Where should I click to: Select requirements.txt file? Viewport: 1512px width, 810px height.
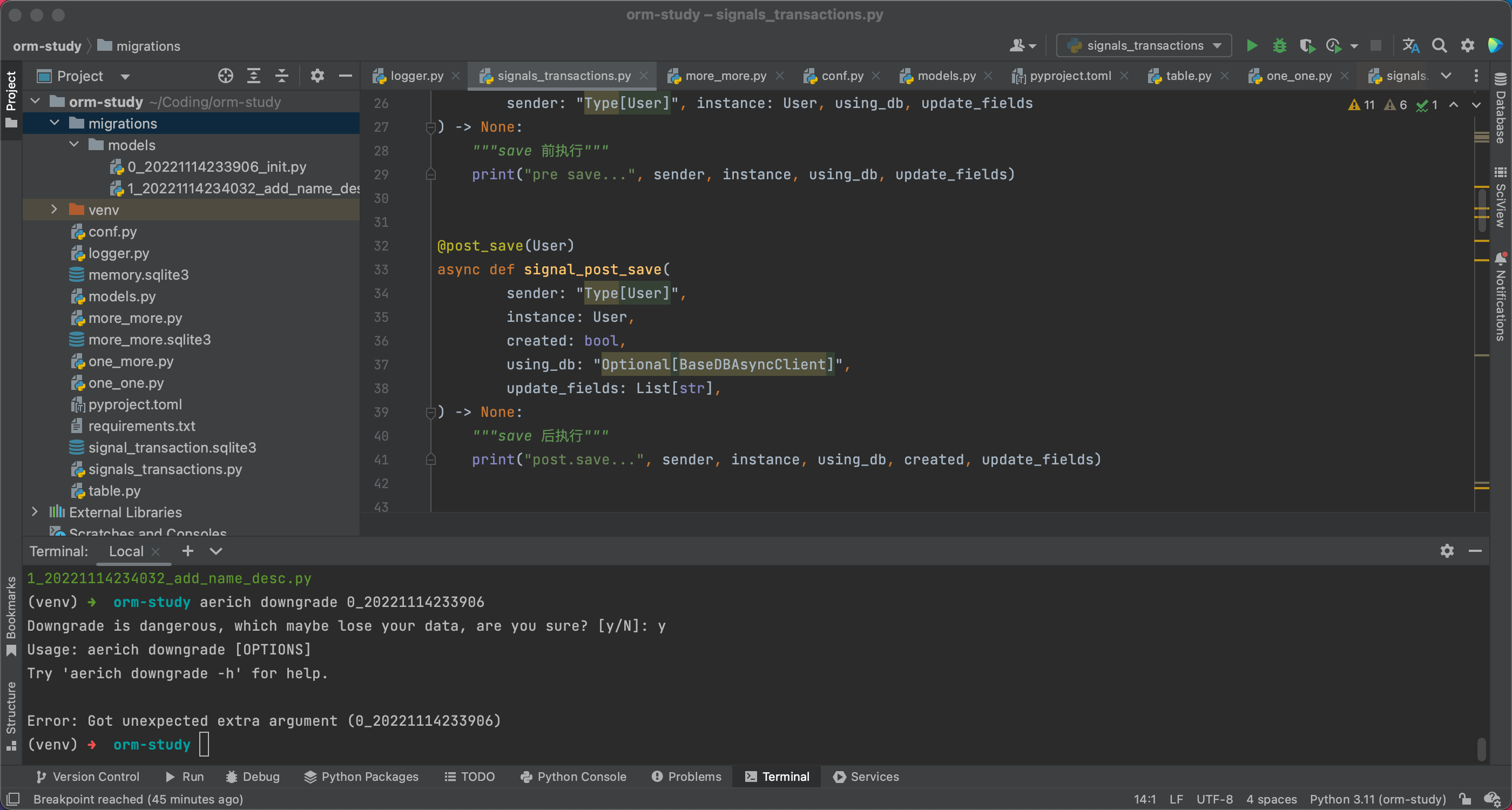tap(141, 426)
